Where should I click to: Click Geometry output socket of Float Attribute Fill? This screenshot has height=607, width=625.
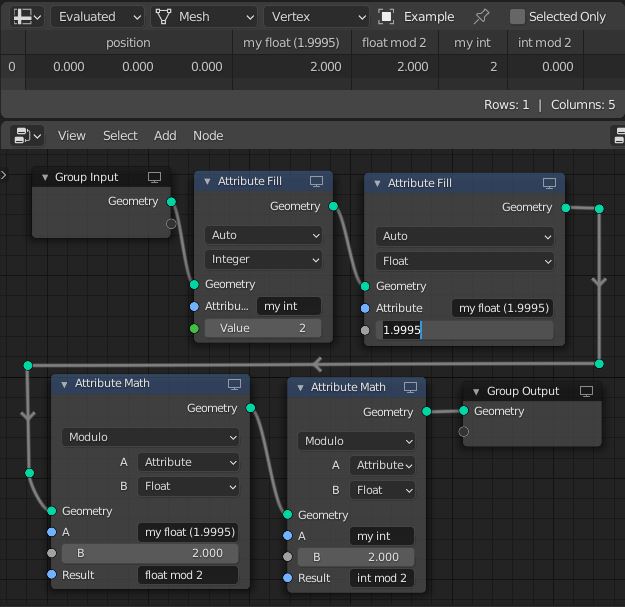coord(566,208)
